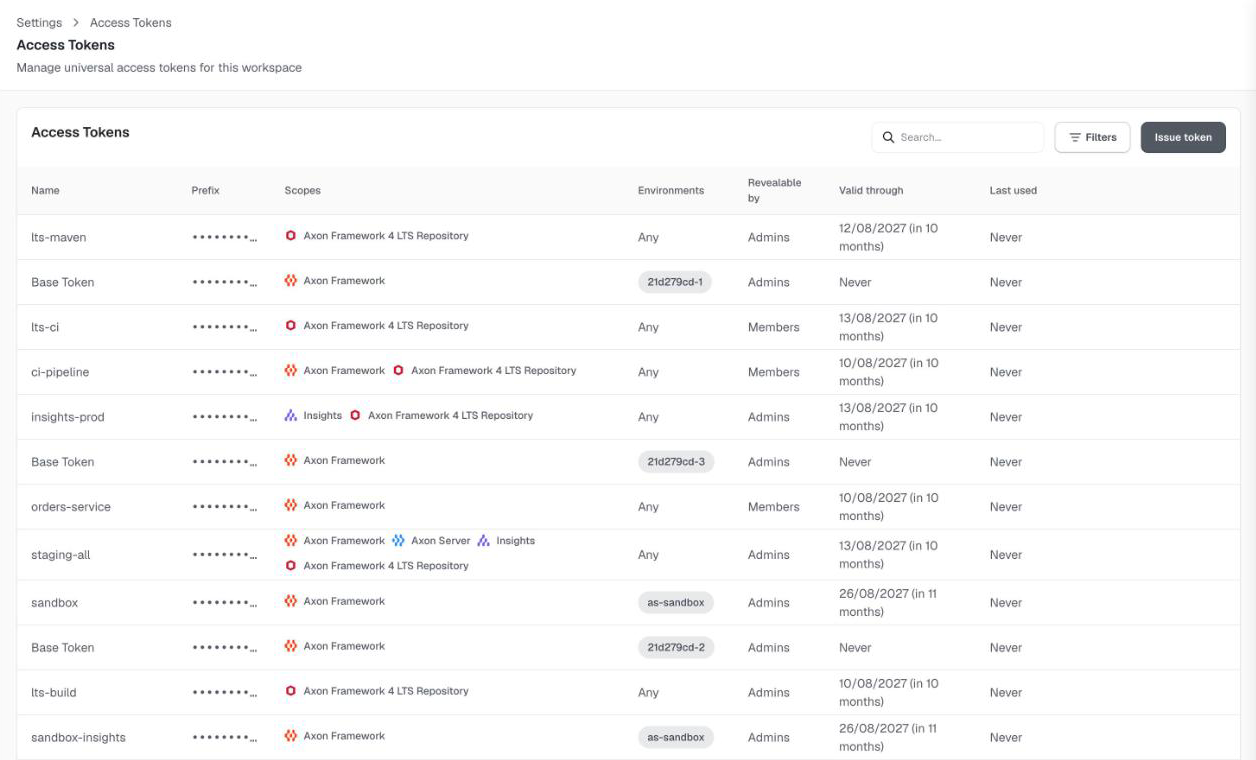Click Axon Framework LTS icon in lts-maven row
Screen dimensions: 1256x760
tap(291, 236)
